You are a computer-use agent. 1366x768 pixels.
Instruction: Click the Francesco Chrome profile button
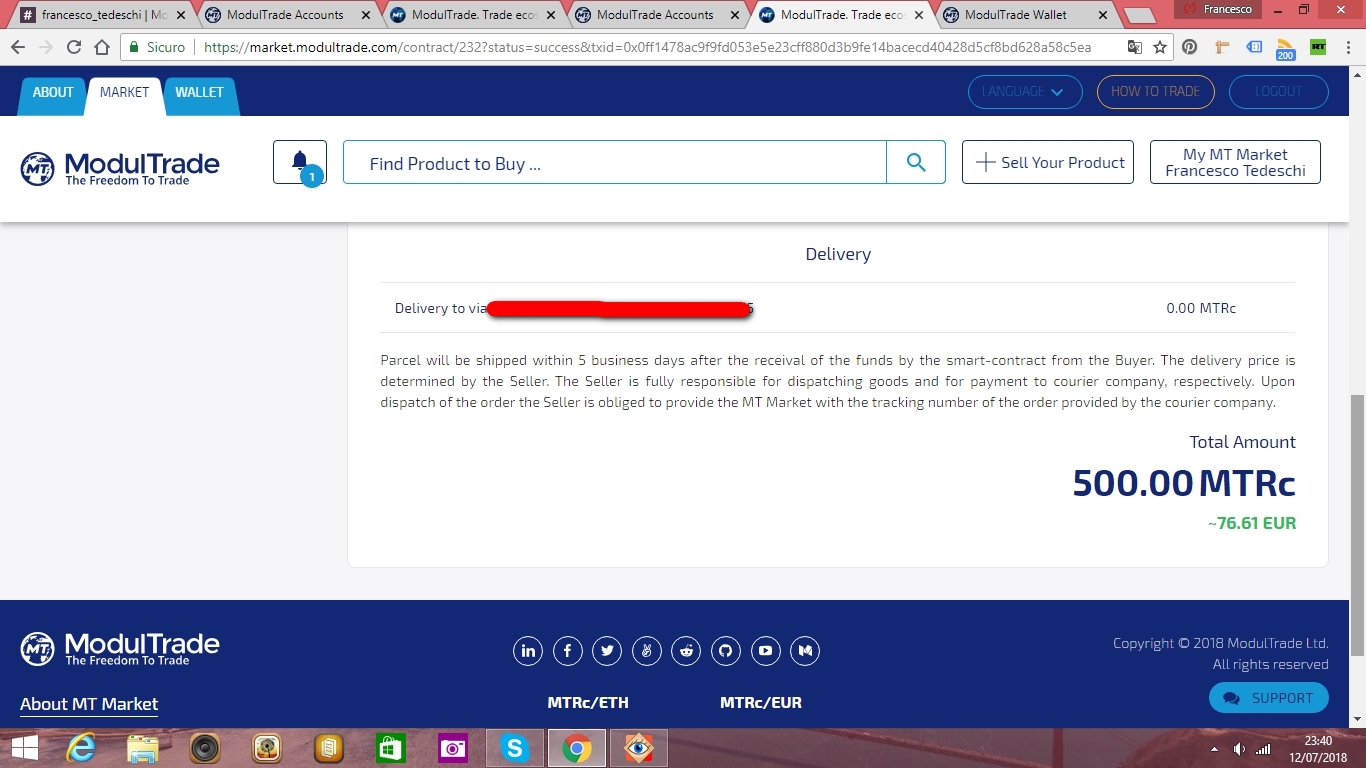pyautogui.click(x=1217, y=9)
